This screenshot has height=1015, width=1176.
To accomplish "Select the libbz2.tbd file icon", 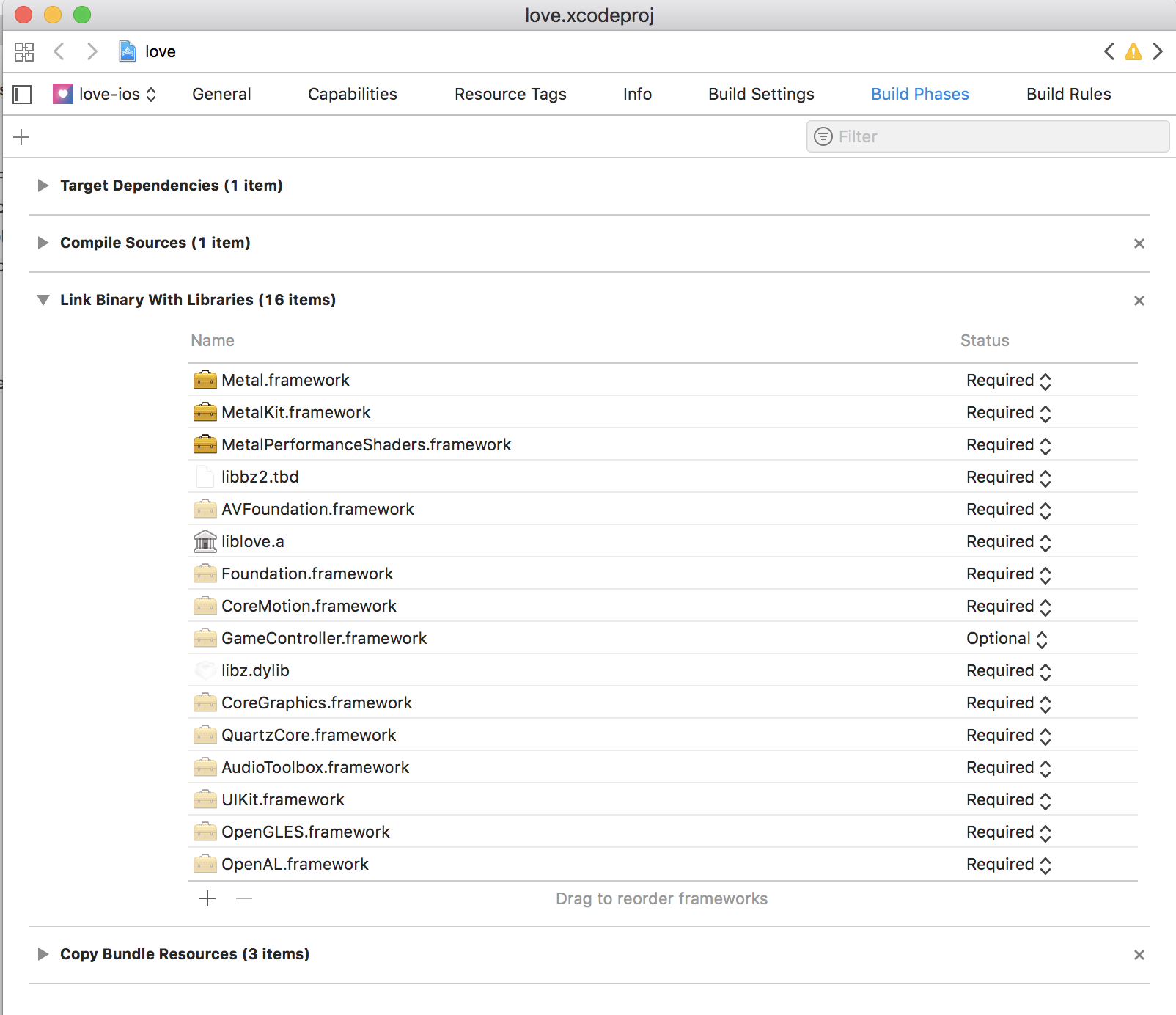I will click(205, 477).
